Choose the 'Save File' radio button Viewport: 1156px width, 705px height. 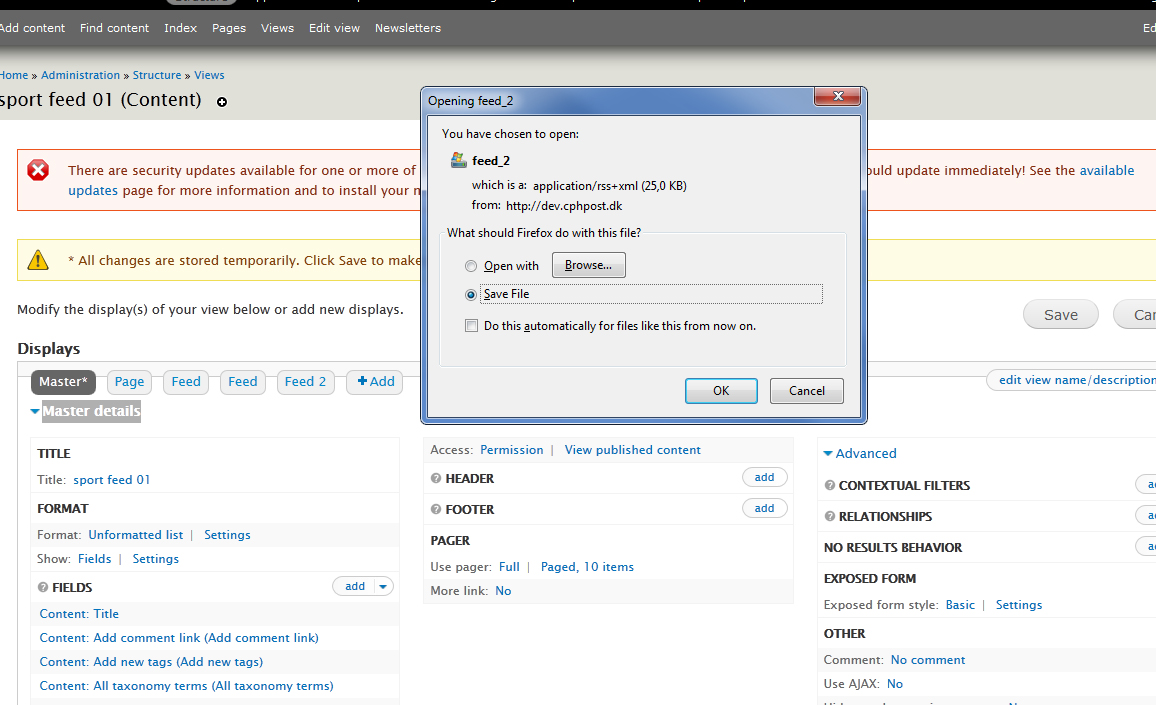pos(471,295)
